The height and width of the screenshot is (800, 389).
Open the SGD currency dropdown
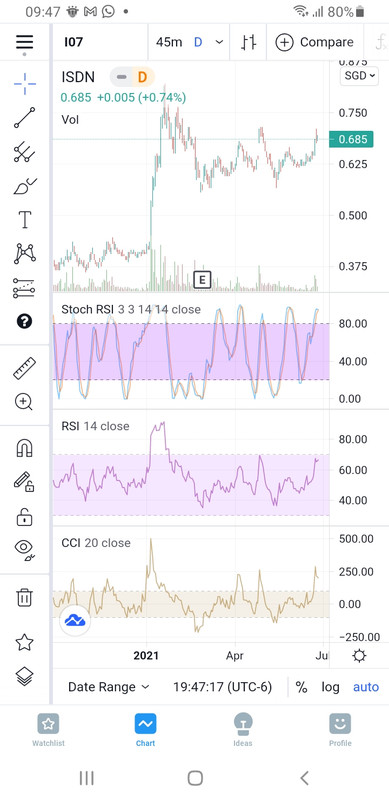point(359,76)
